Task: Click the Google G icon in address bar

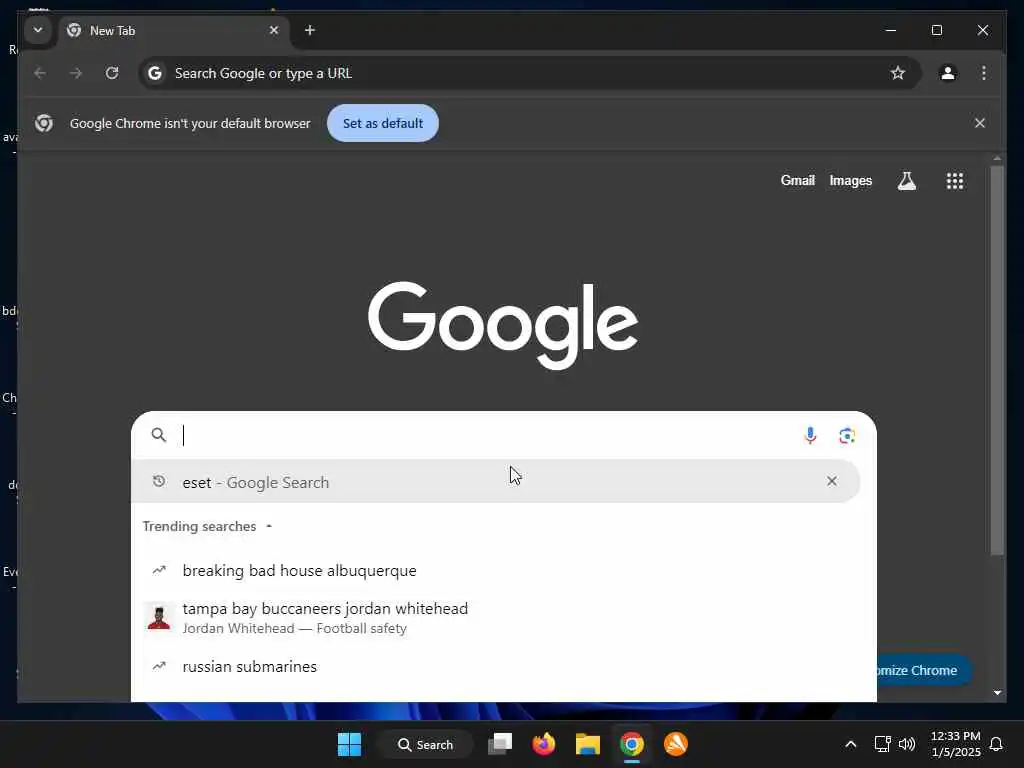Action: (155, 73)
